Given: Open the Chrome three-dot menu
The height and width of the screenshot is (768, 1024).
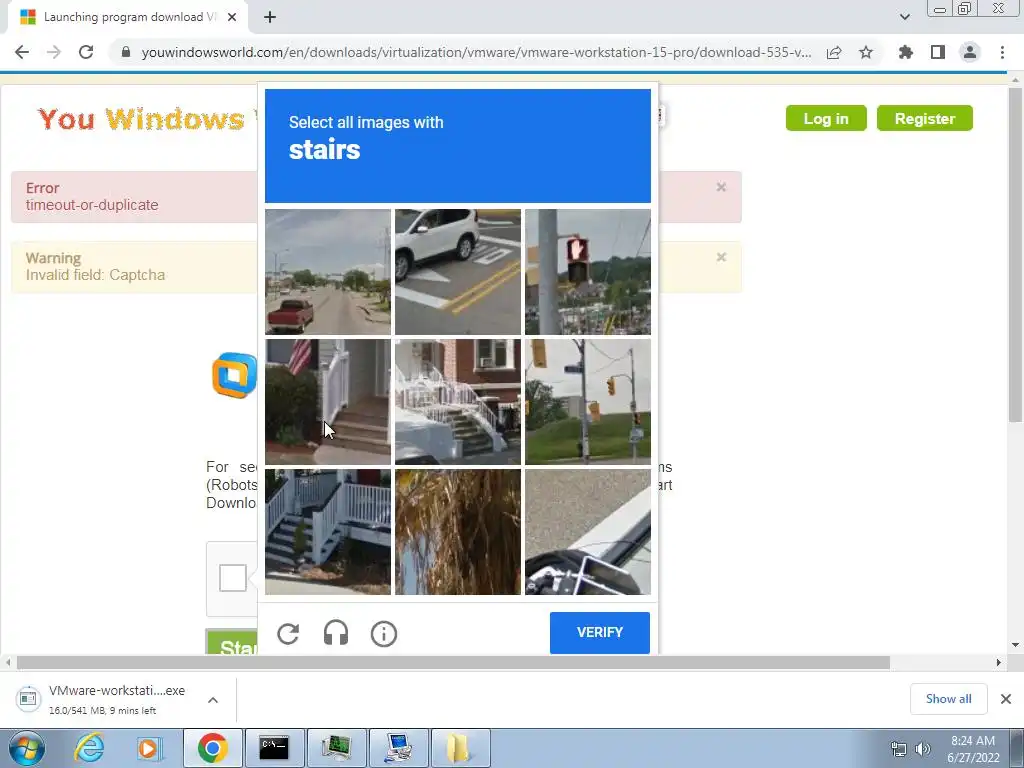Looking at the screenshot, I should [1002, 52].
